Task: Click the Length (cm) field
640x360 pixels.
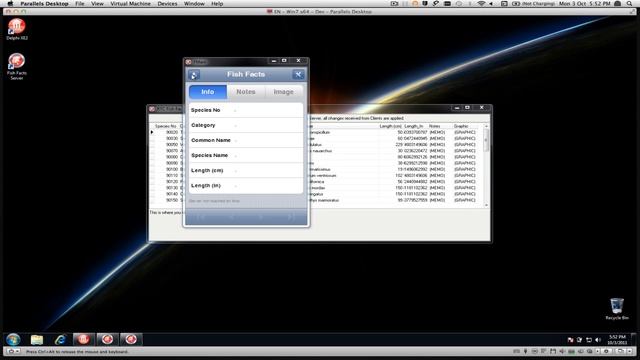Action: coord(246,171)
